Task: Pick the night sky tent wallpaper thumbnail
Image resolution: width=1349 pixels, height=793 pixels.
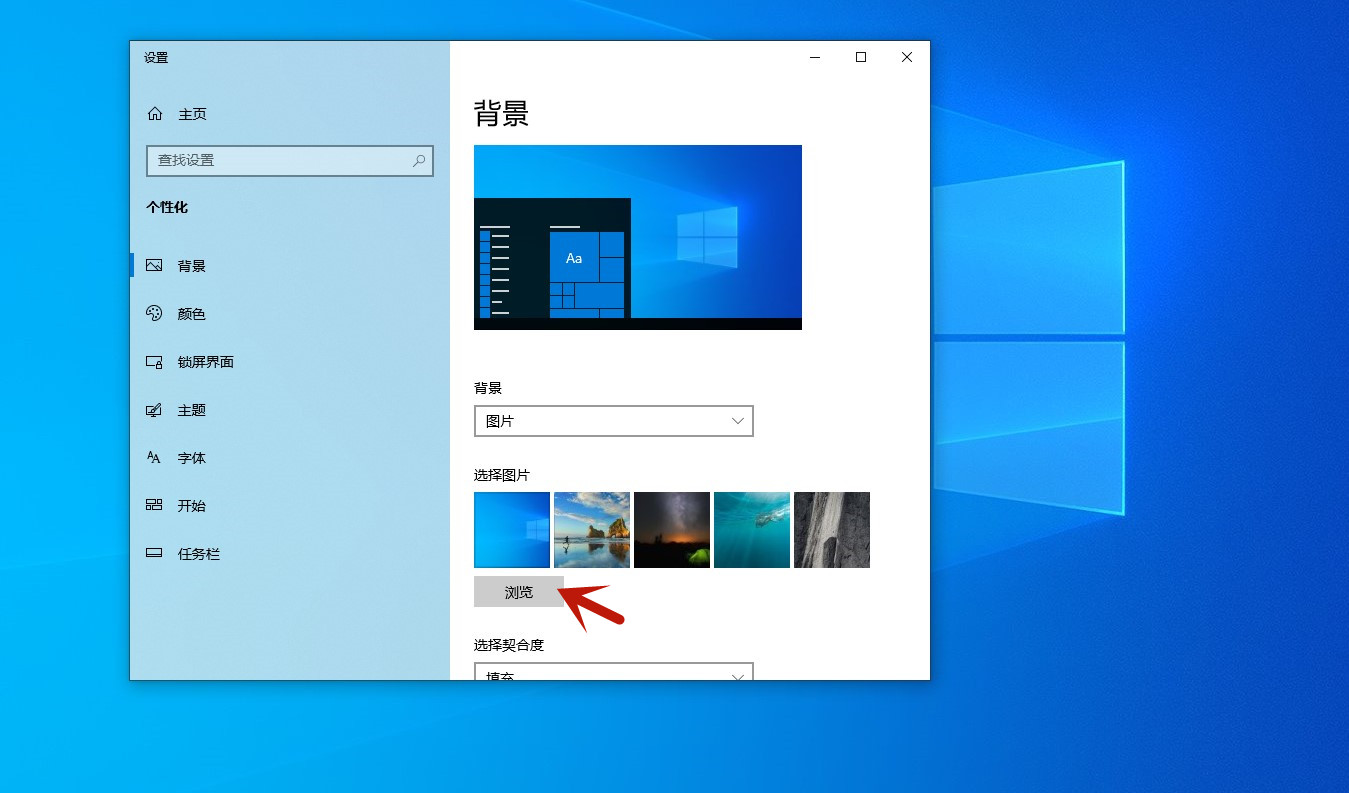Action: click(x=672, y=530)
